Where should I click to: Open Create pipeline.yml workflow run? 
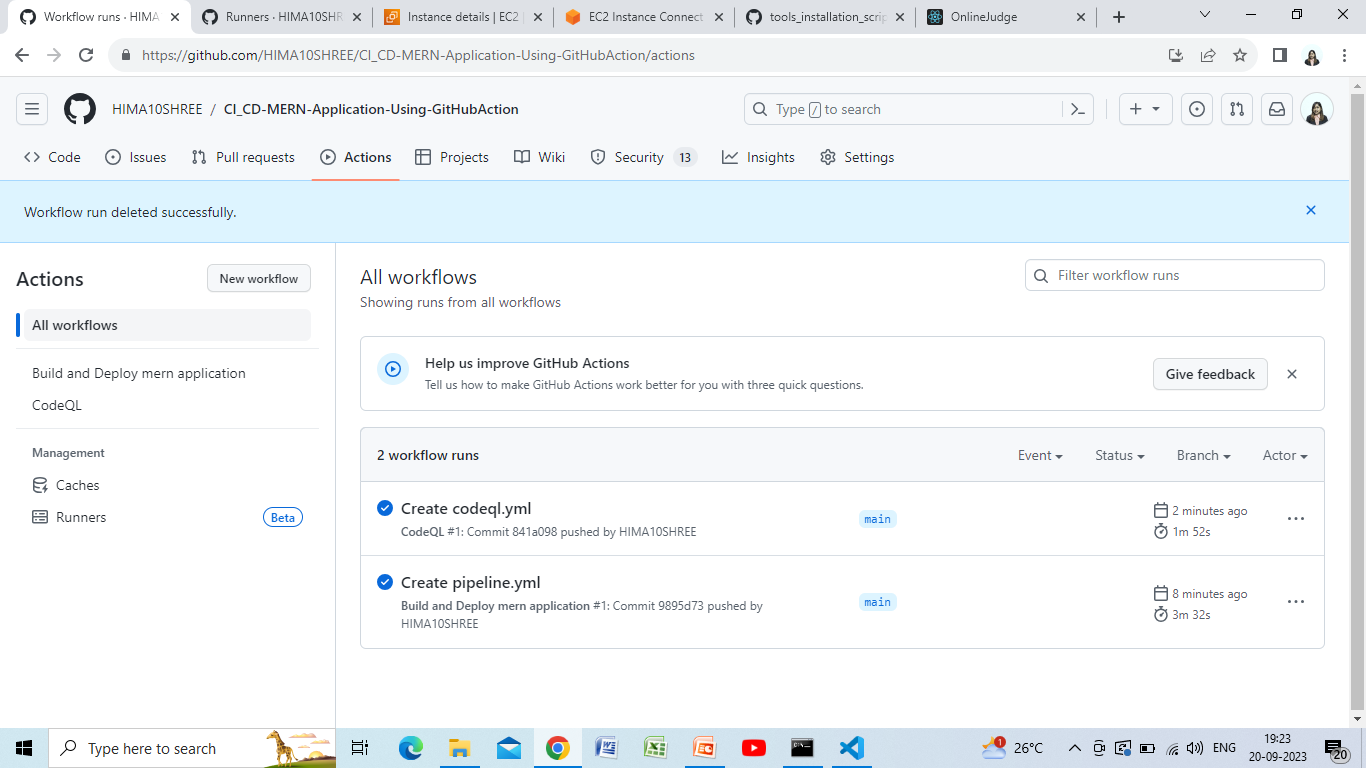tap(471, 582)
